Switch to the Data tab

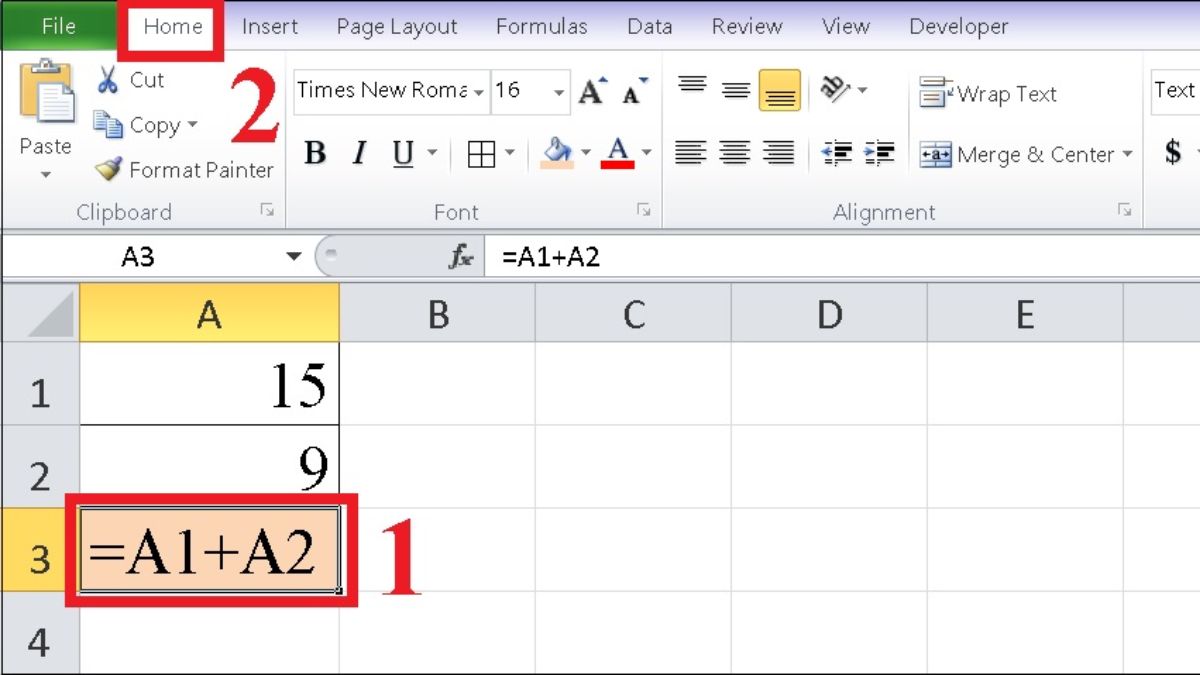[x=650, y=27]
